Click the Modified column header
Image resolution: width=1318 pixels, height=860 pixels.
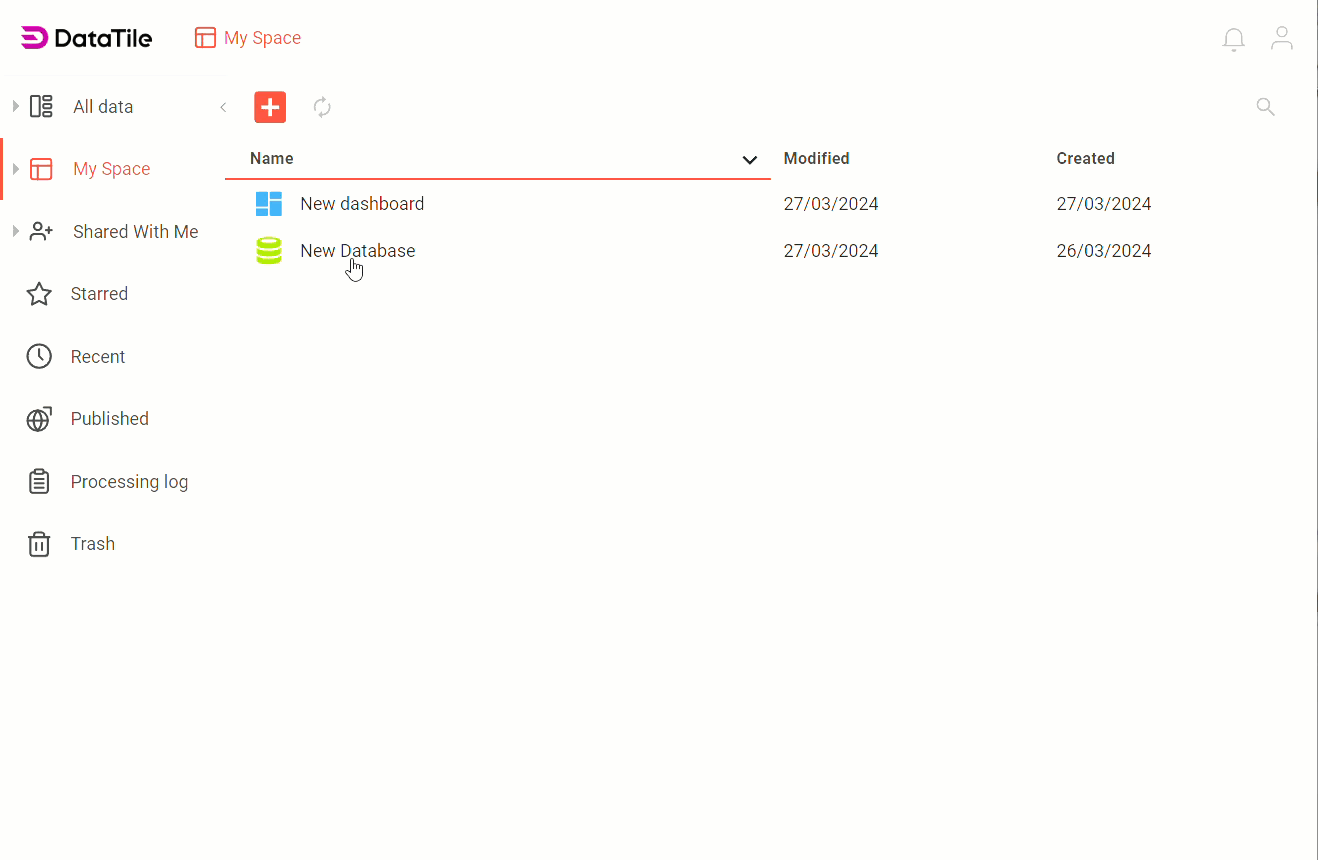(x=816, y=158)
